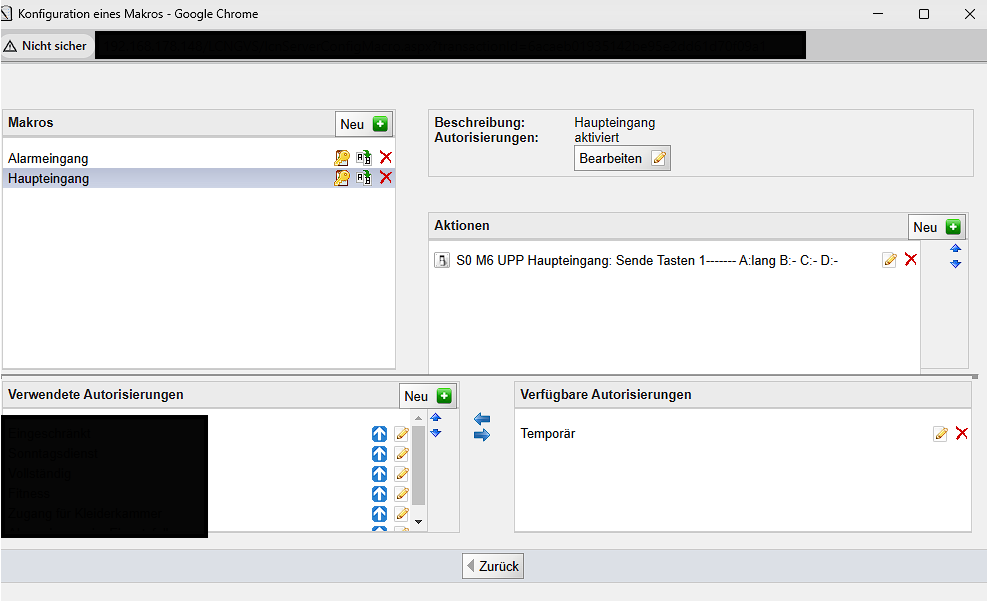
Task: Move authorization left into used list
Action: [x=482, y=418]
